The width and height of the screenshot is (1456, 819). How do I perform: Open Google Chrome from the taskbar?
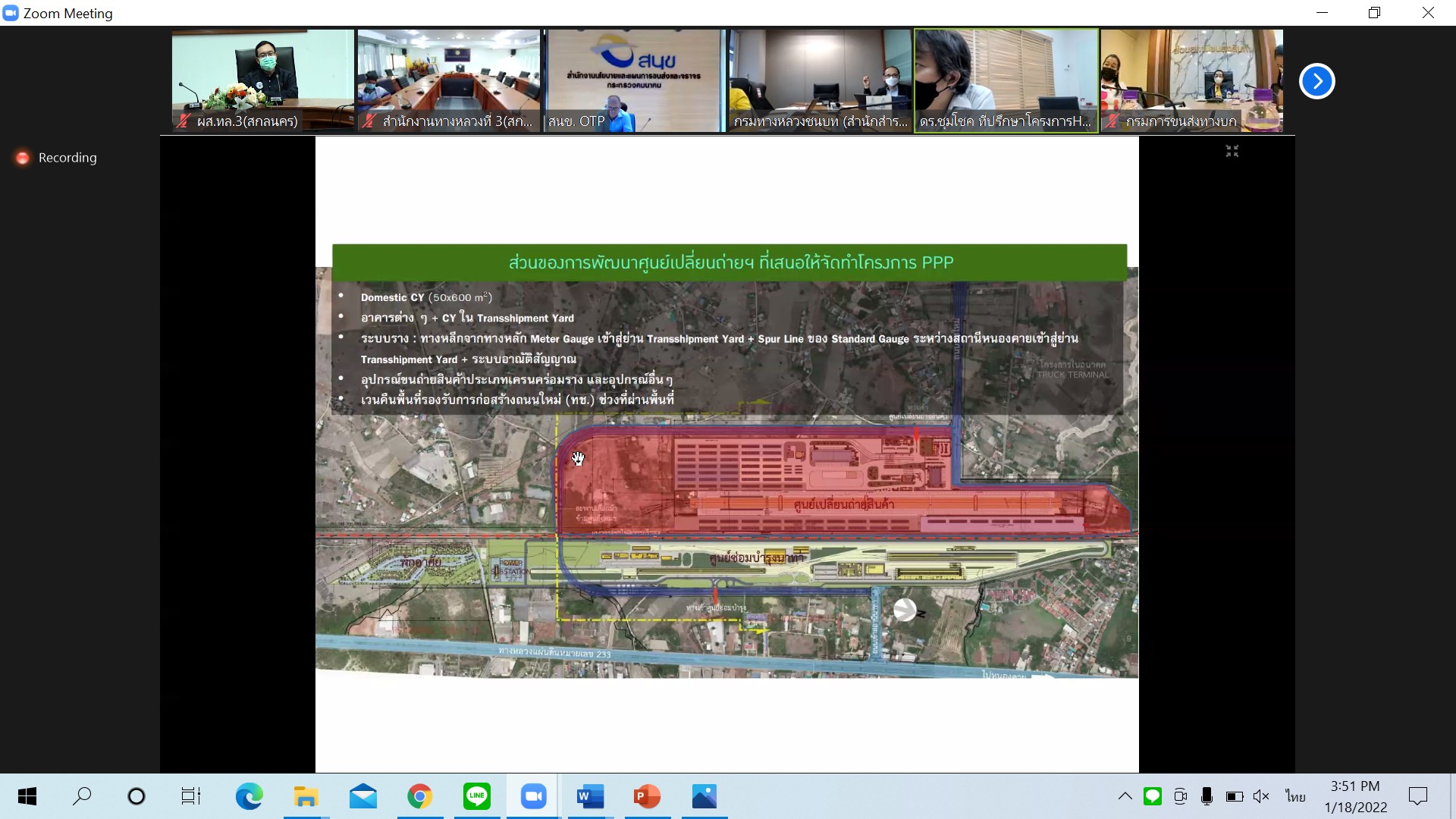point(419,796)
